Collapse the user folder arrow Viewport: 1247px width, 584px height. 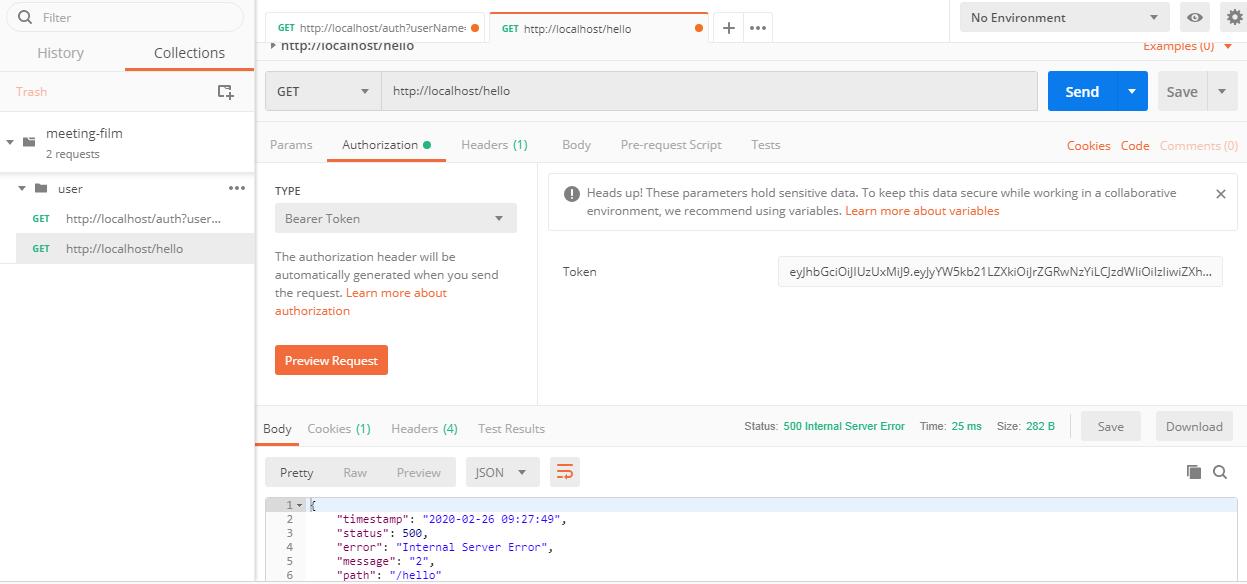point(22,188)
